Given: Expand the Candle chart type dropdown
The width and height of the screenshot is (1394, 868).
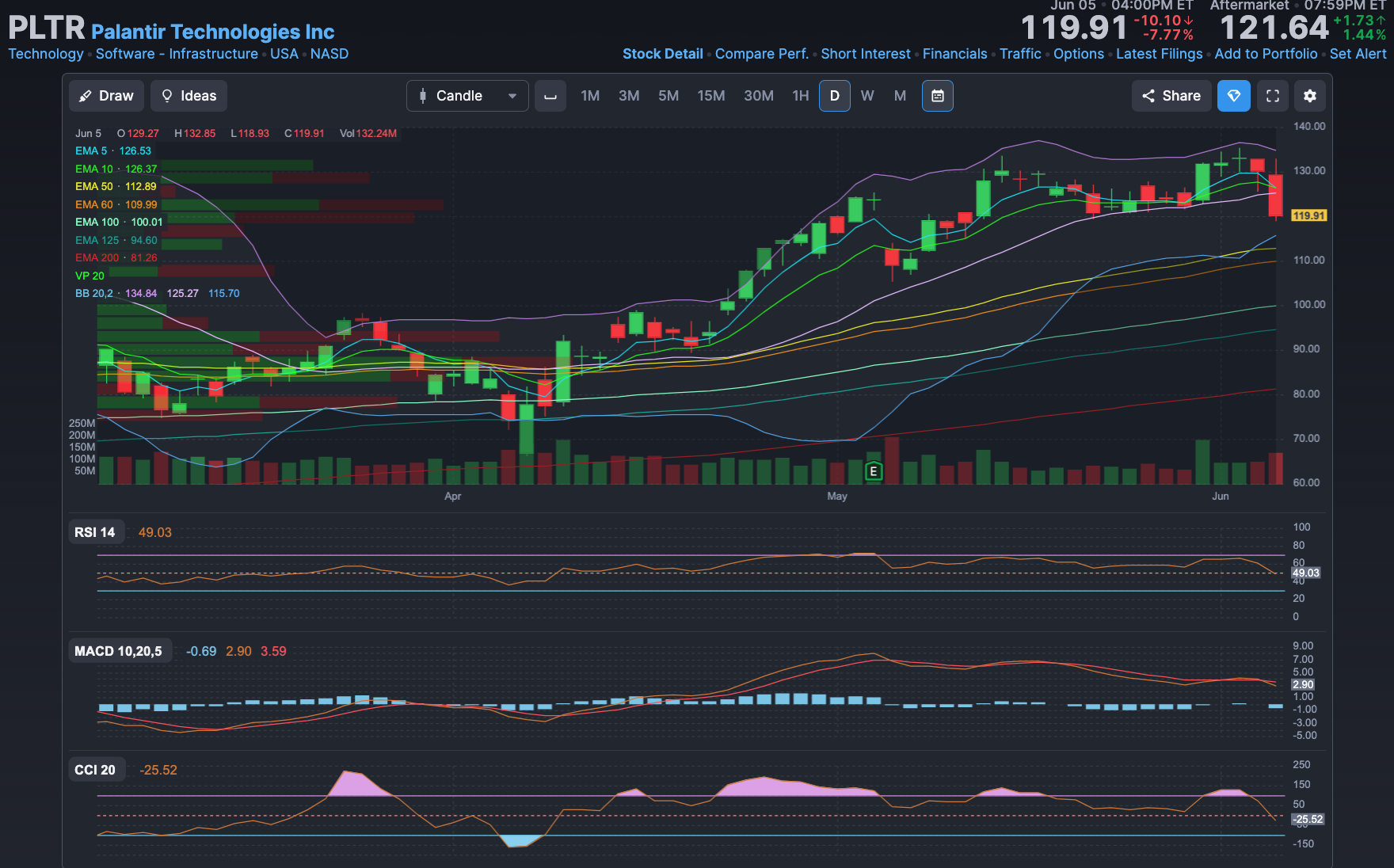Looking at the screenshot, I should pos(467,96).
